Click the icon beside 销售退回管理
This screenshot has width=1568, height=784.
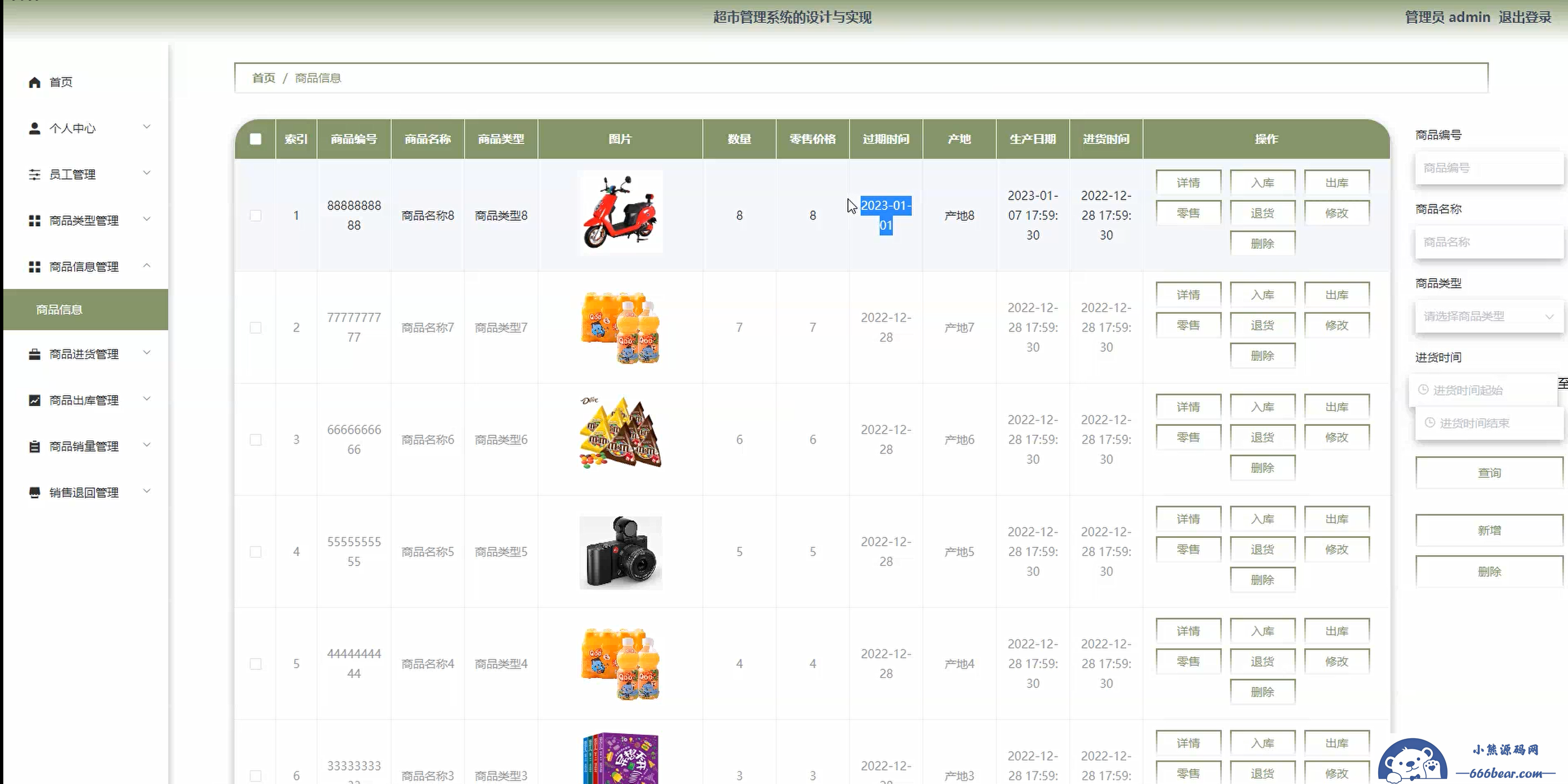35,493
